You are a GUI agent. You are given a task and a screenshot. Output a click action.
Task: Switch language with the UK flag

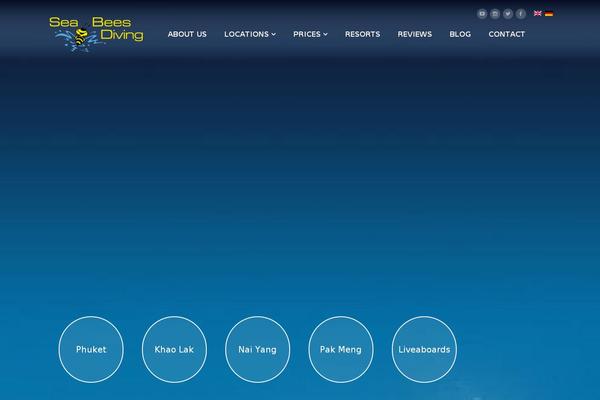coord(538,13)
